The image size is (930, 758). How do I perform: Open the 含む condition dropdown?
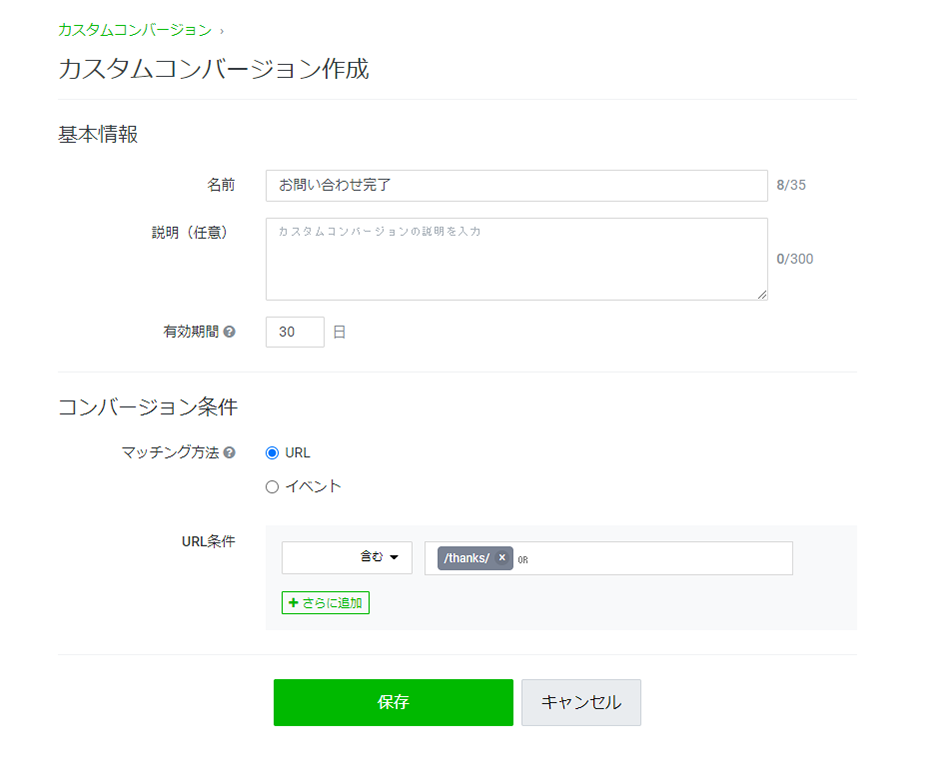pyautogui.click(x=347, y=557)
